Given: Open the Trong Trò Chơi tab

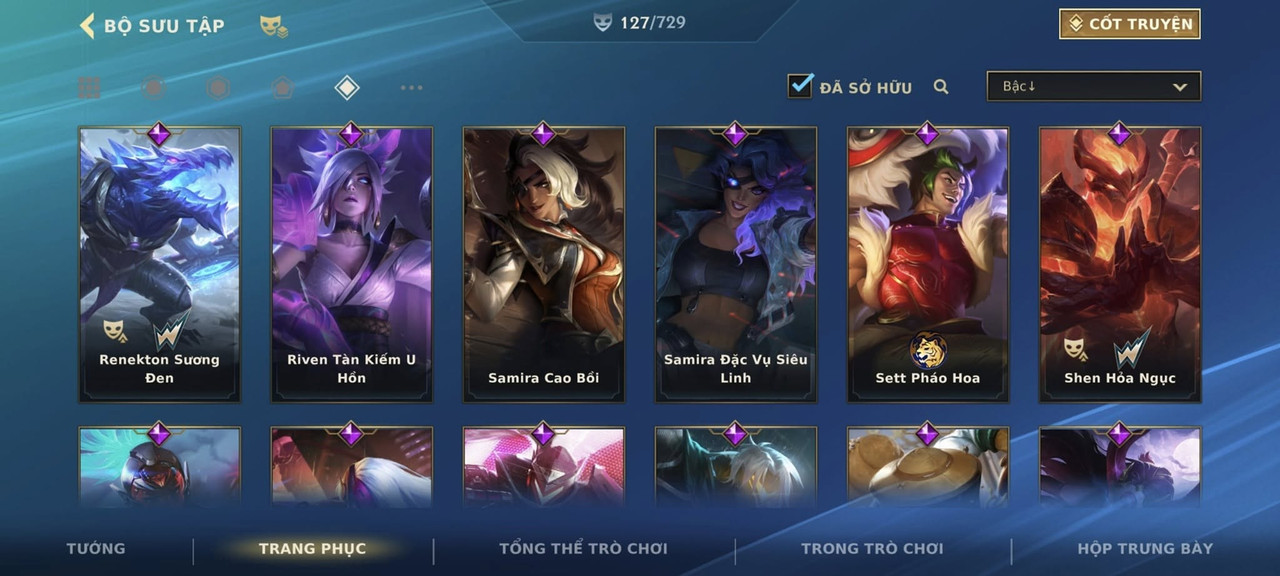Looking at the screenshot, I should pos(872,548).
